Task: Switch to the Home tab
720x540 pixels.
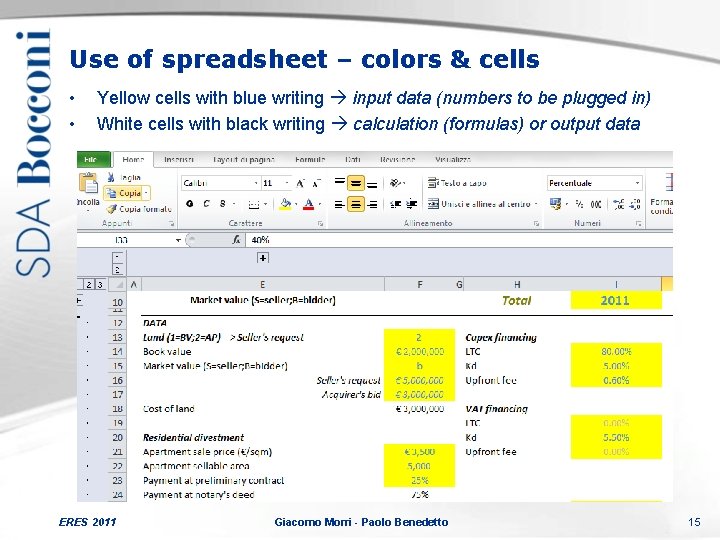Action: [133, 159]
